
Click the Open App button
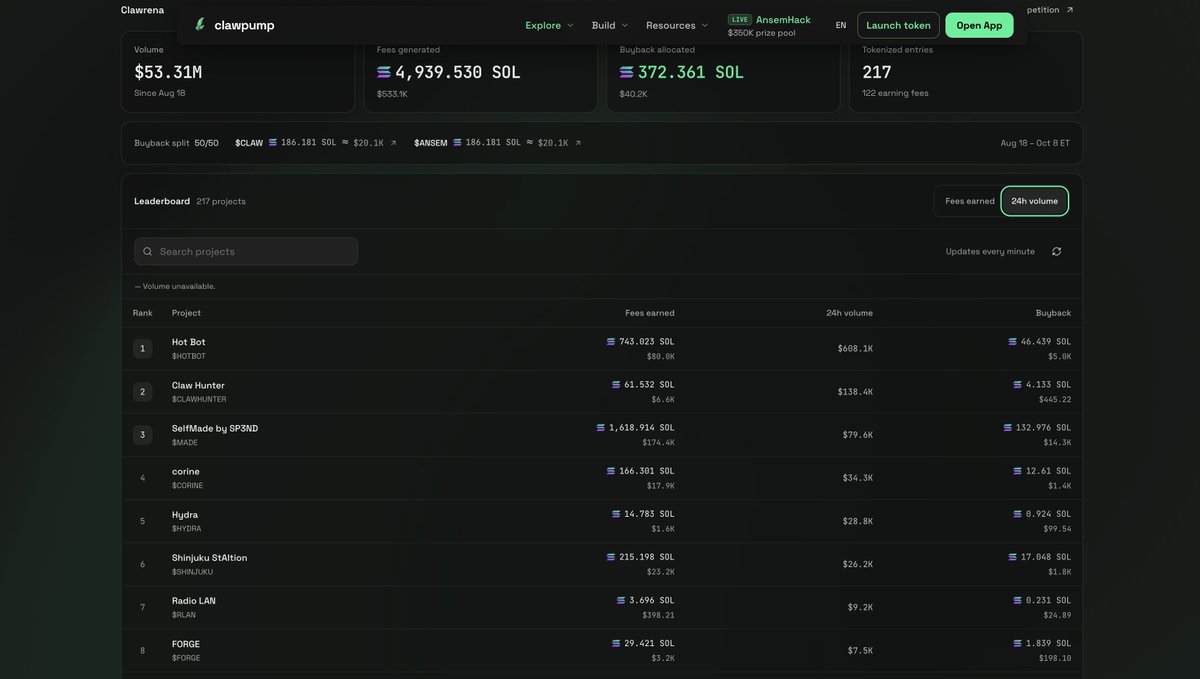pyautogui.click(x=979, y=25)
